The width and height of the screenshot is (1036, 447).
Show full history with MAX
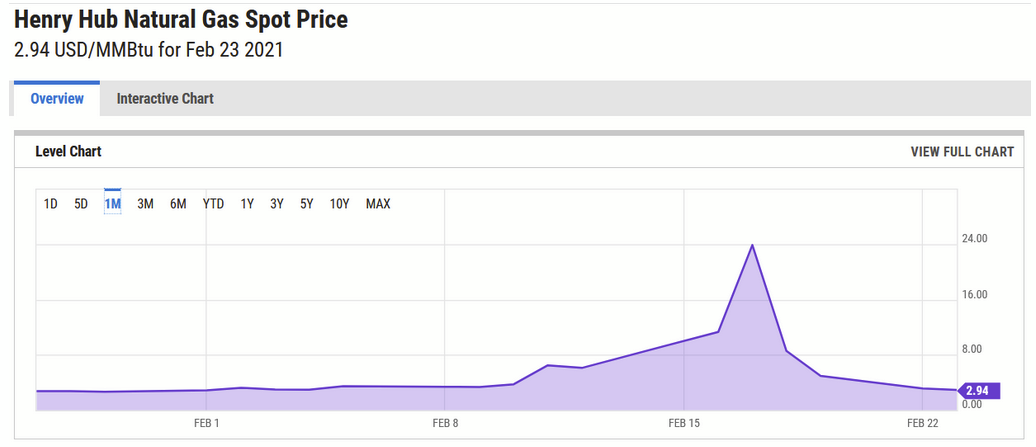coord(378,204)
